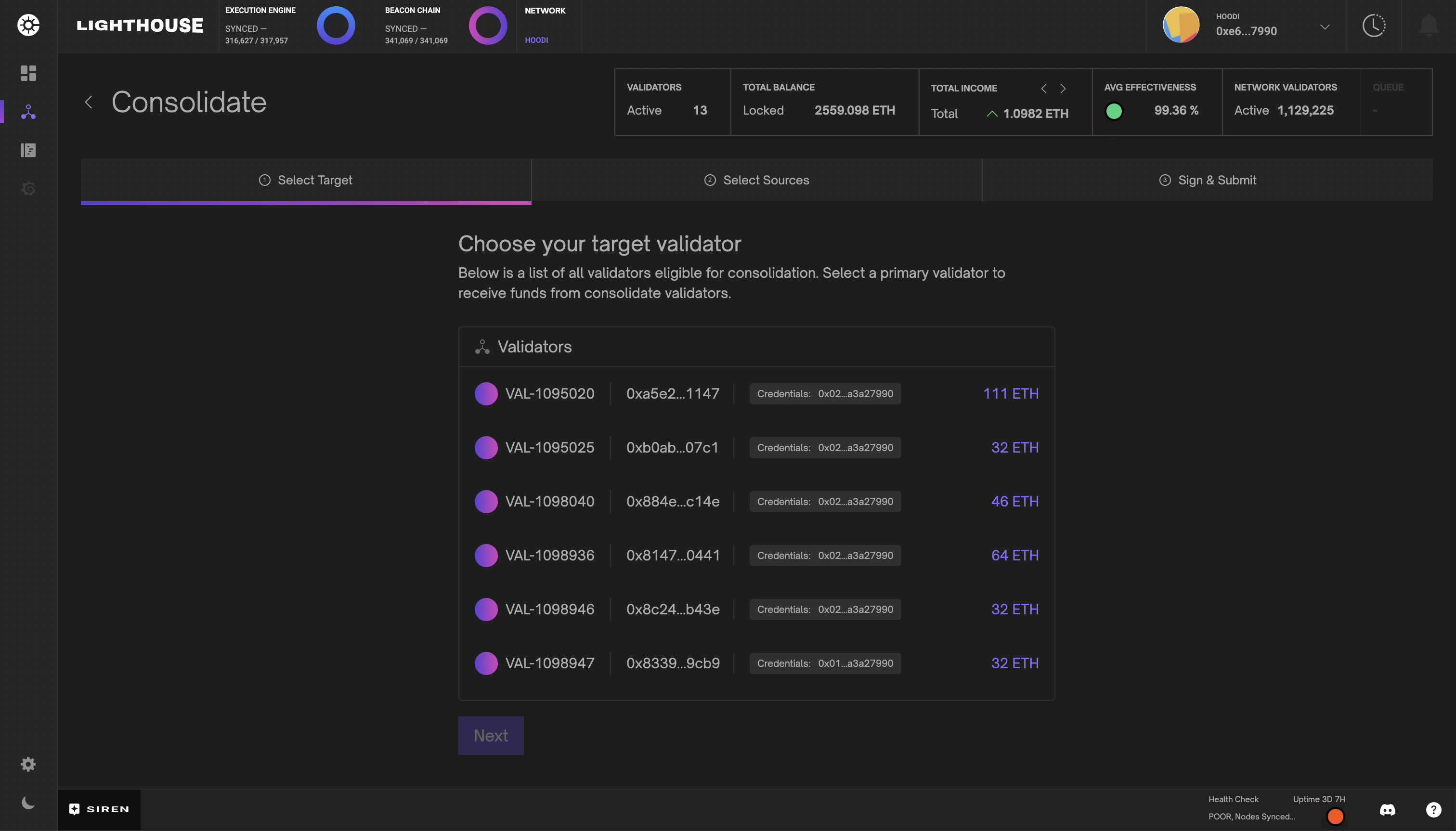Click the 111 ETH balance
This screenshot has height=831, width=1456.
[1011, 394]
